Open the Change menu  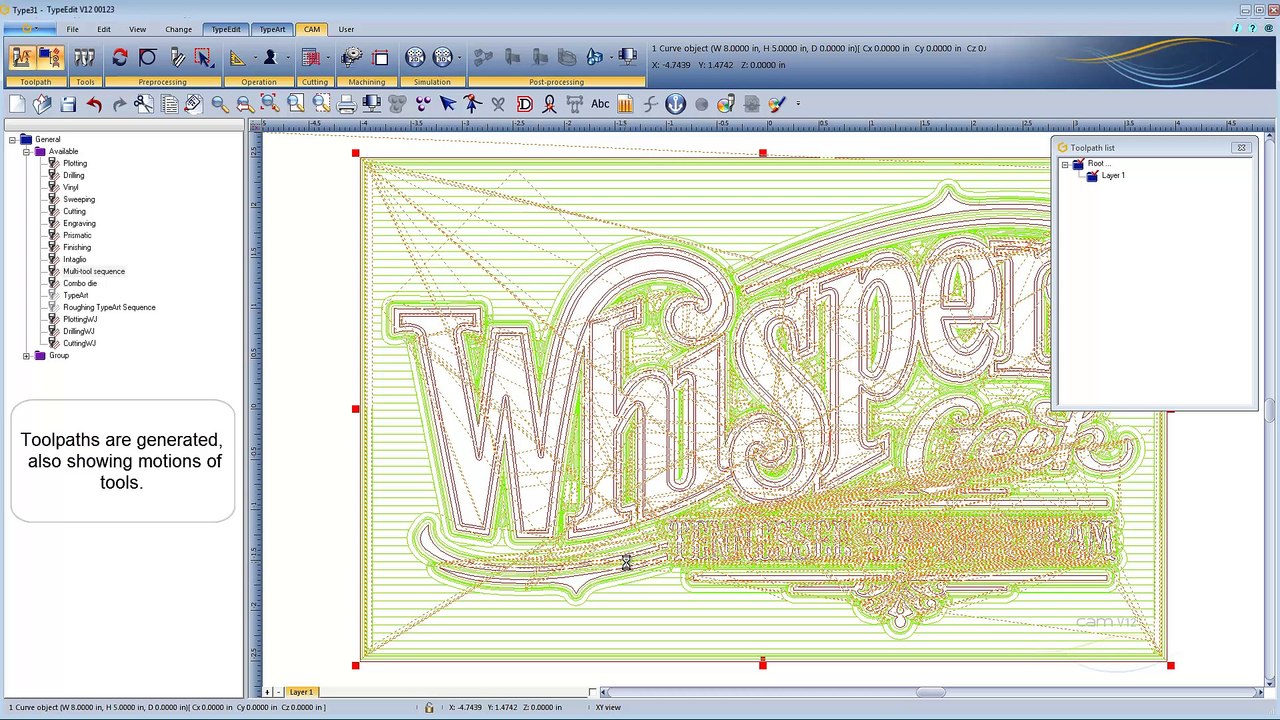179,29
